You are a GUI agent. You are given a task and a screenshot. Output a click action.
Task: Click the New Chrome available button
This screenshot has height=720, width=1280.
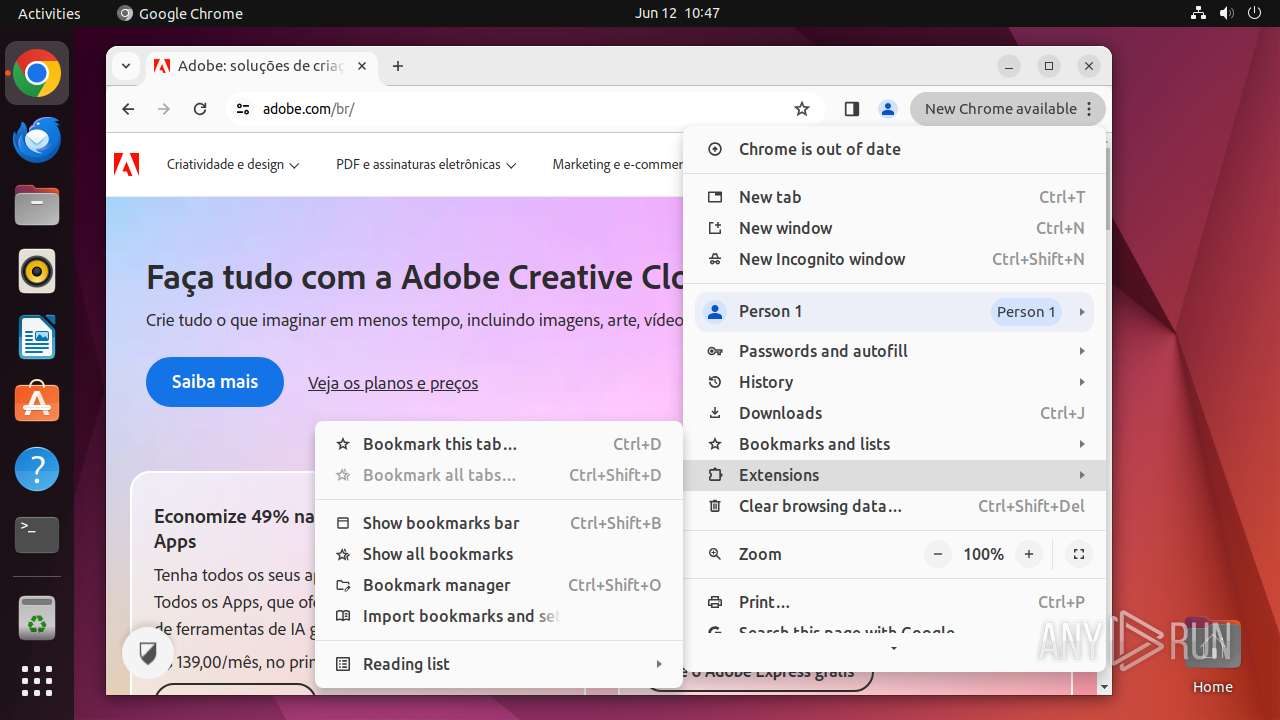pyautogui.click(x=1008, y=109)
